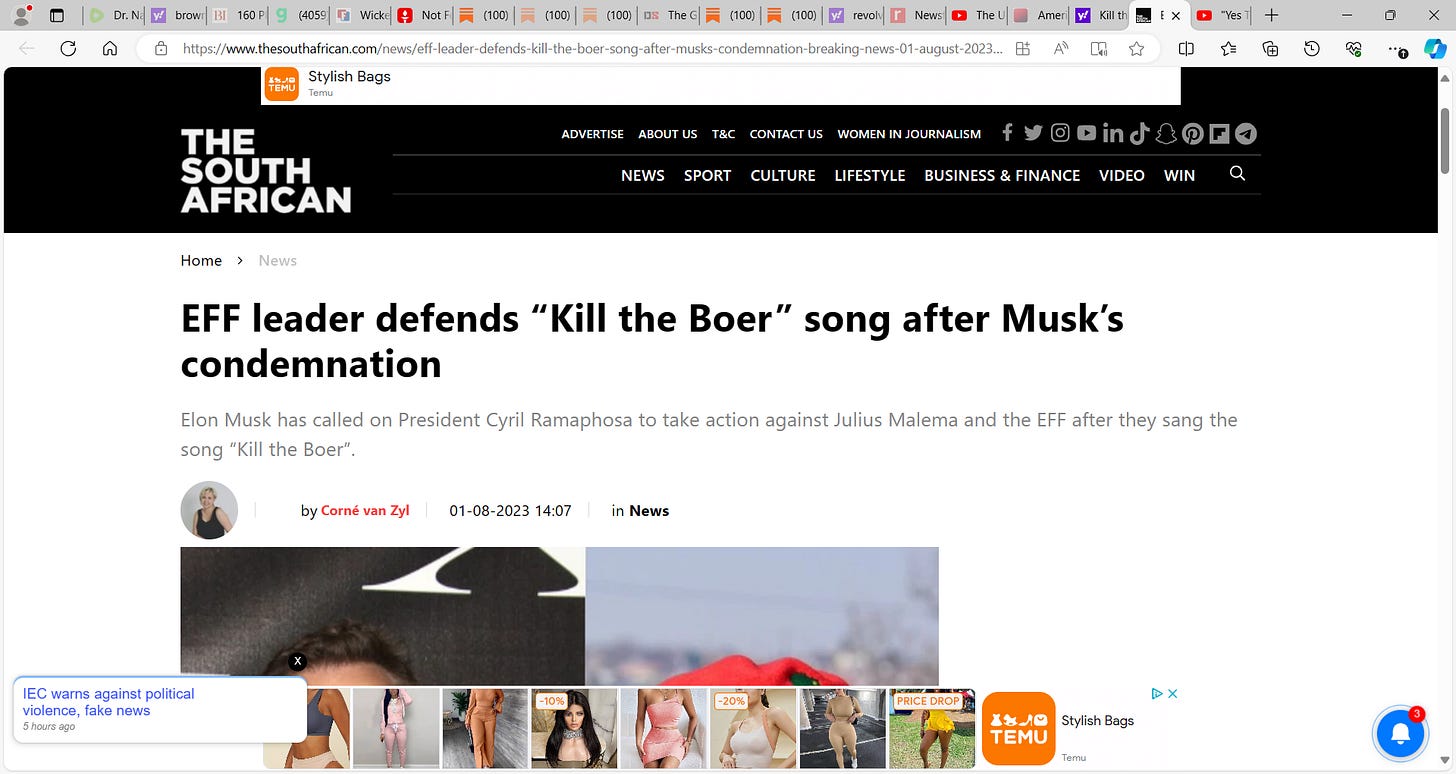Close the Temu ad with blue X
The image size is (1456, 774).
tap(1172, 693)
